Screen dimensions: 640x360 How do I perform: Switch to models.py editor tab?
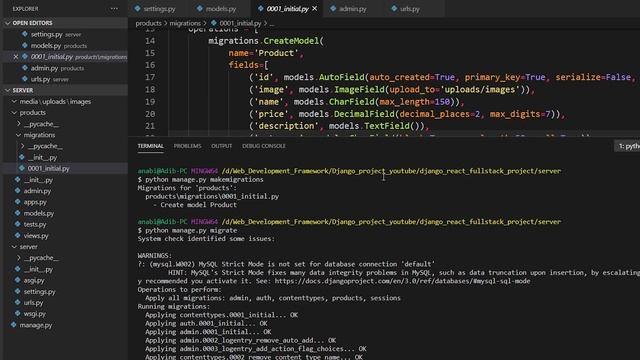[221, 9]
